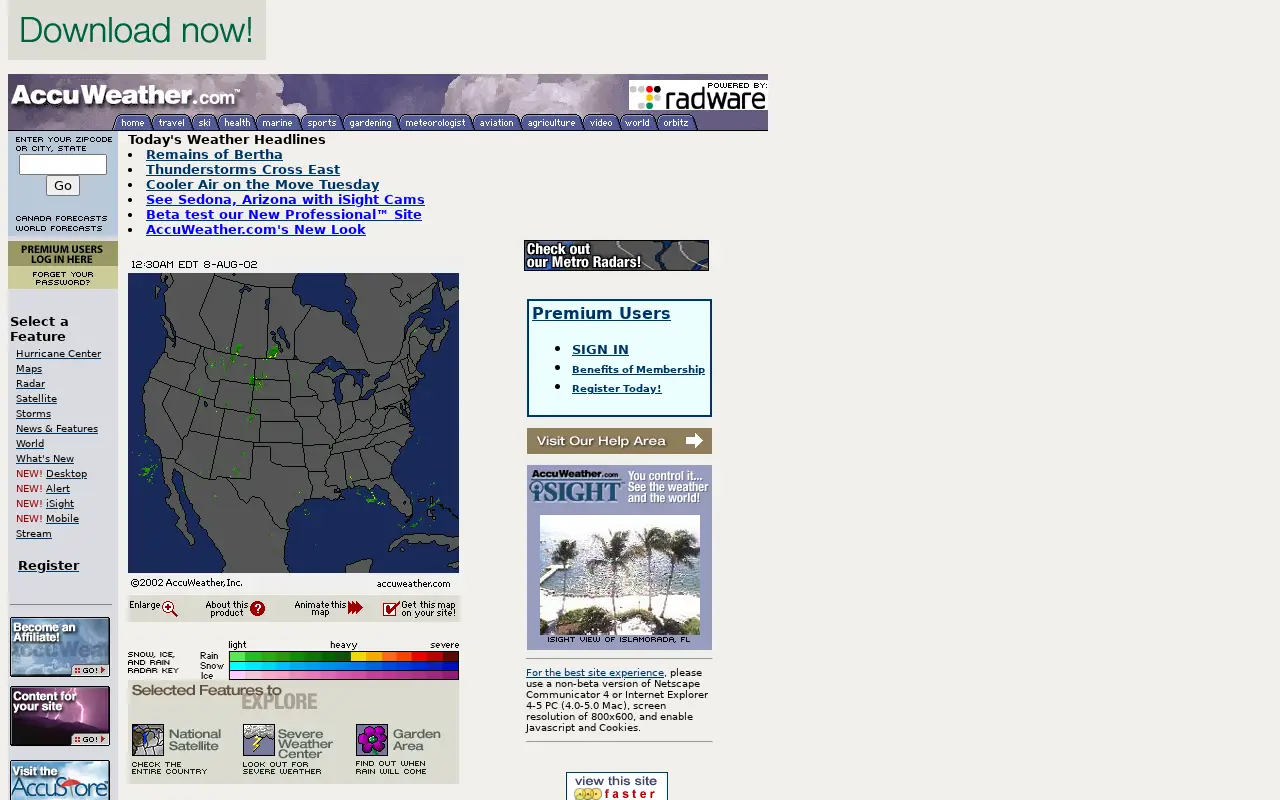This screenshot has height=800, width=1280.
Task: Select the meteorologist tab
Action: [435, 123]
